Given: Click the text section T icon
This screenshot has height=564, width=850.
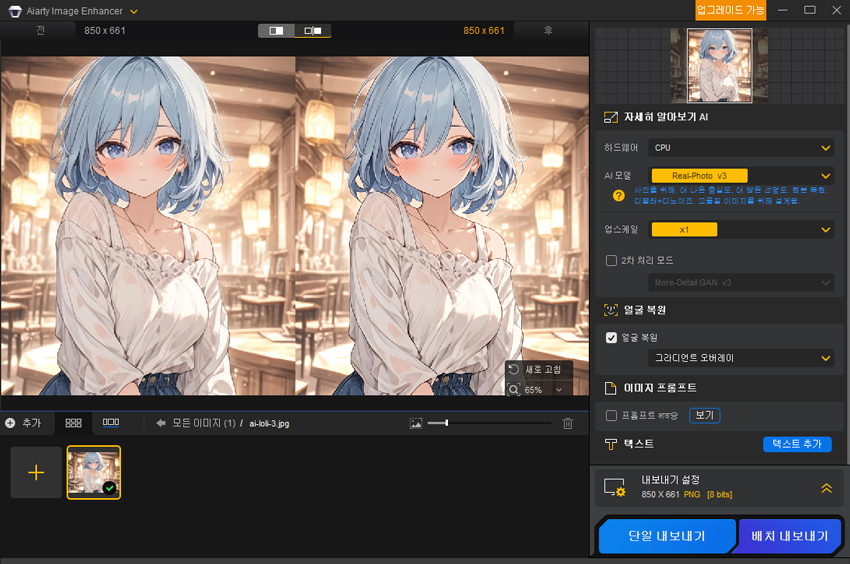Looking at the screenshot, I should [x=611, y=445].
